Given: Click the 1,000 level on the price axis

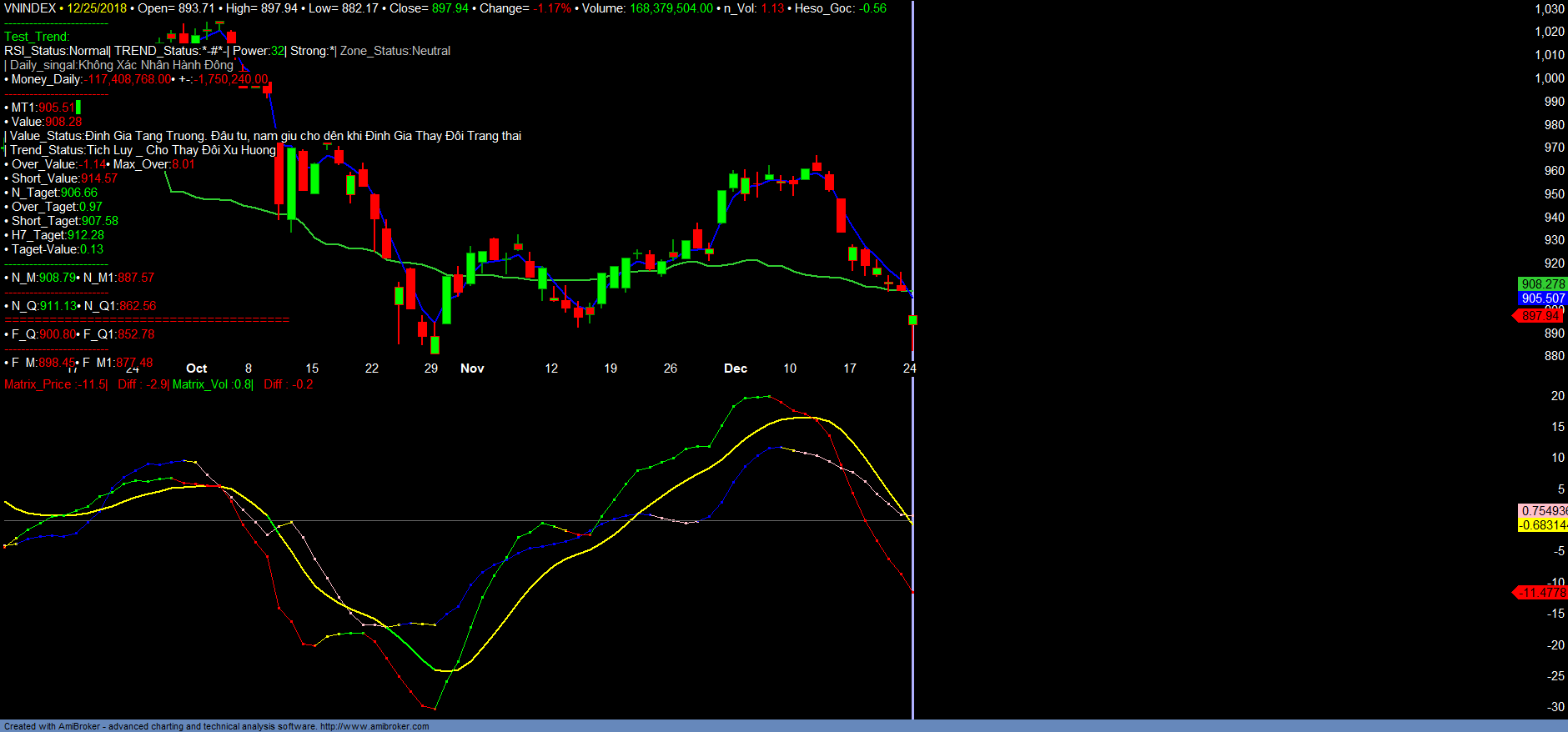Looking at the screenshot, I should [1550, 78].
